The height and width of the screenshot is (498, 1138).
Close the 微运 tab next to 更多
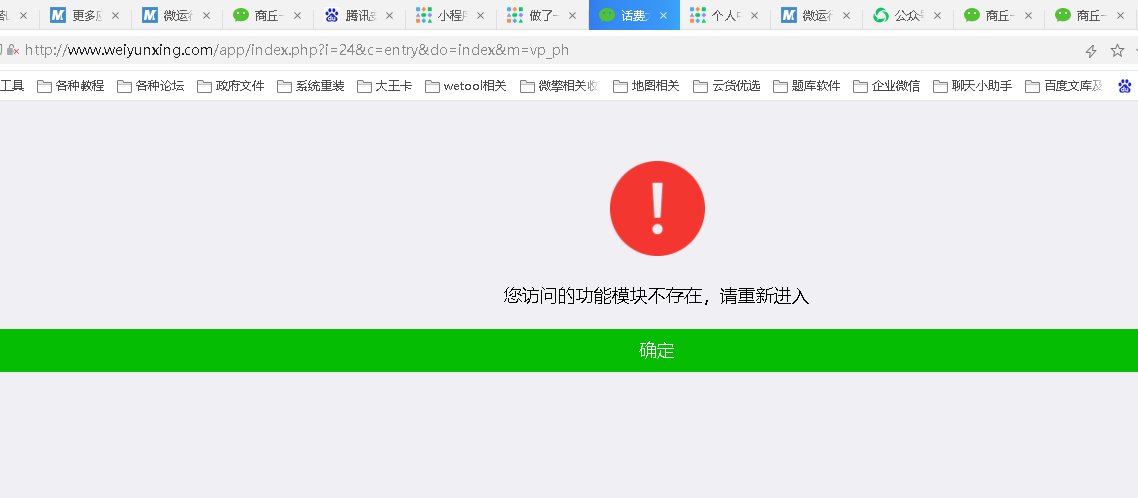pyautogui.click(x=206, y=15)
